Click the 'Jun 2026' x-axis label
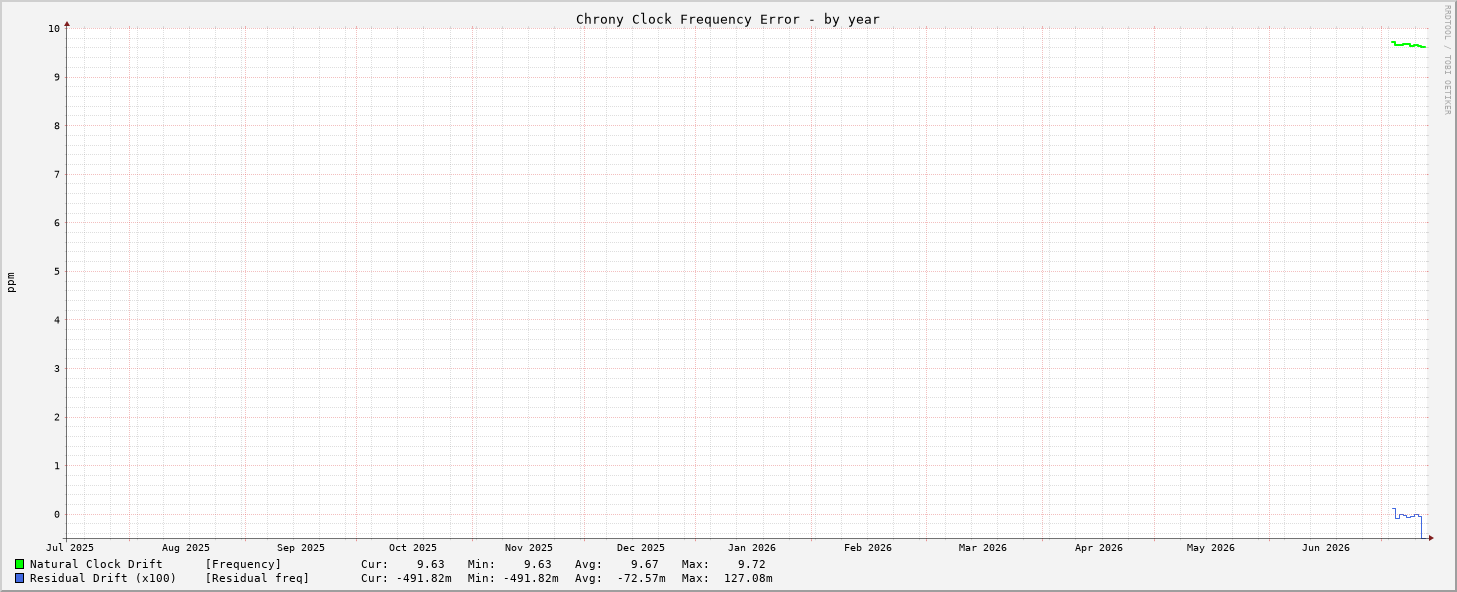The image size is (1457, 592). (x=1326, y=548)
